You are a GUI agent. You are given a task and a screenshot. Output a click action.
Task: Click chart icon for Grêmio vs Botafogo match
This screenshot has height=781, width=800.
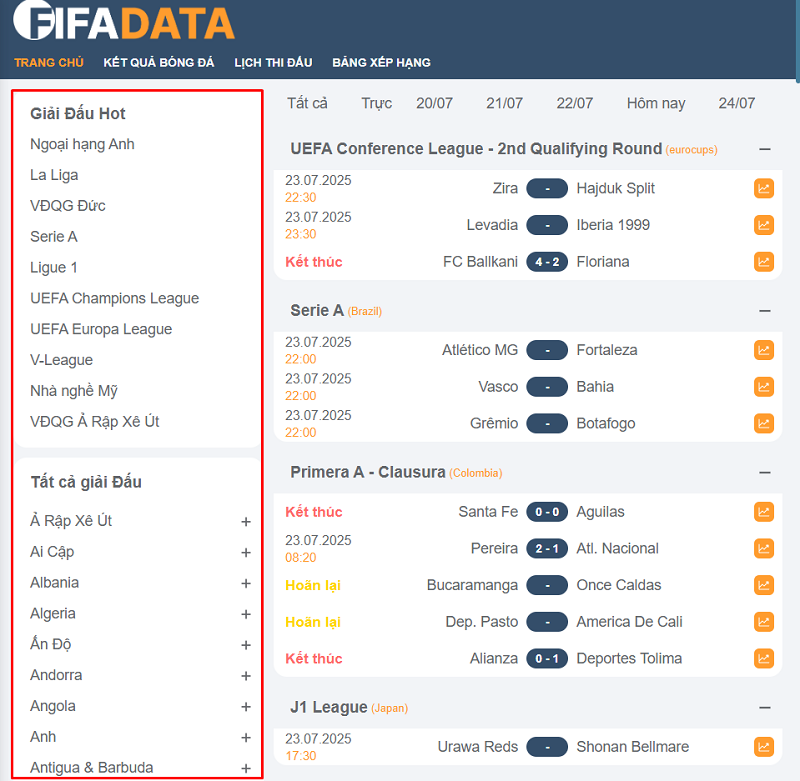(763, 423)
